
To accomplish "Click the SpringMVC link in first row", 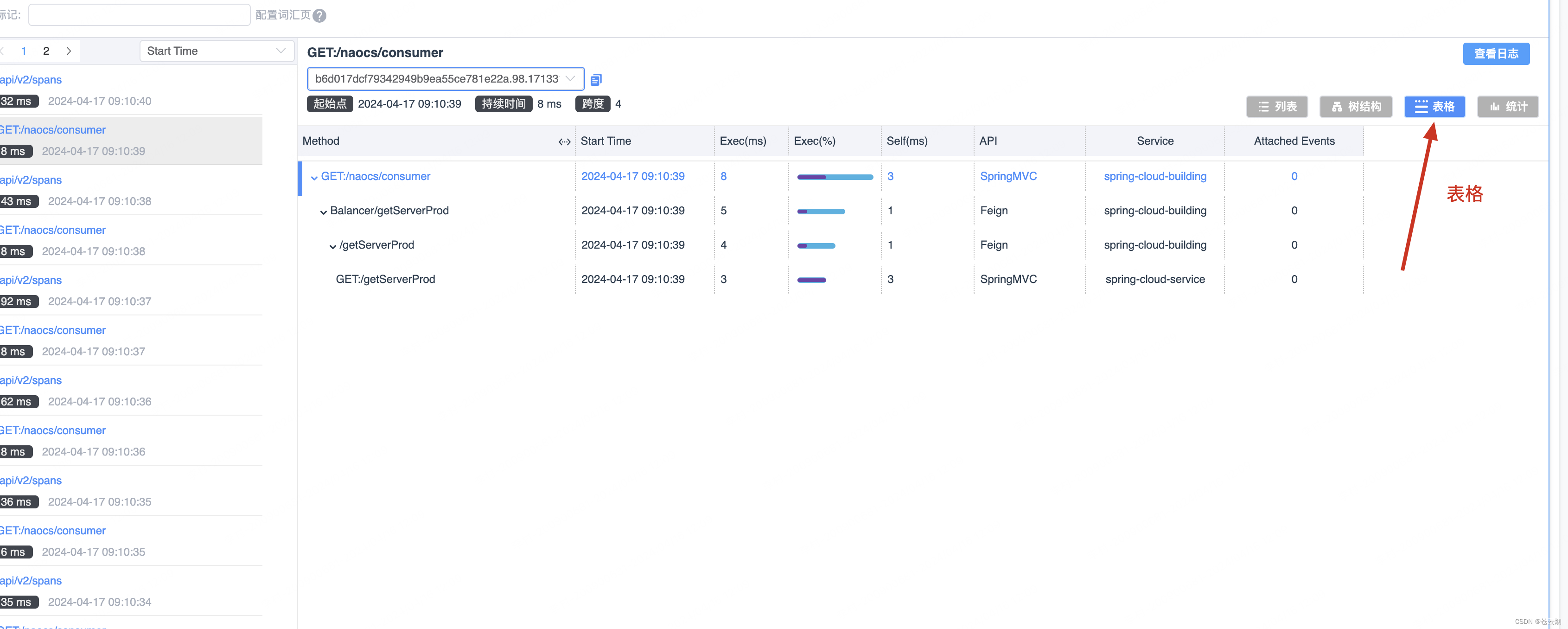I will click(1008, 176).
